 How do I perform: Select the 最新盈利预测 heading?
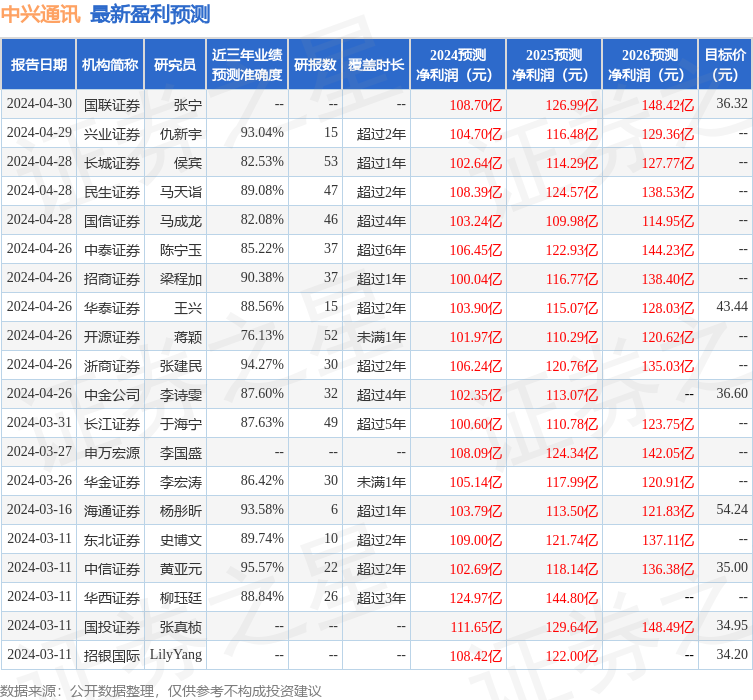tap(150, 14)
